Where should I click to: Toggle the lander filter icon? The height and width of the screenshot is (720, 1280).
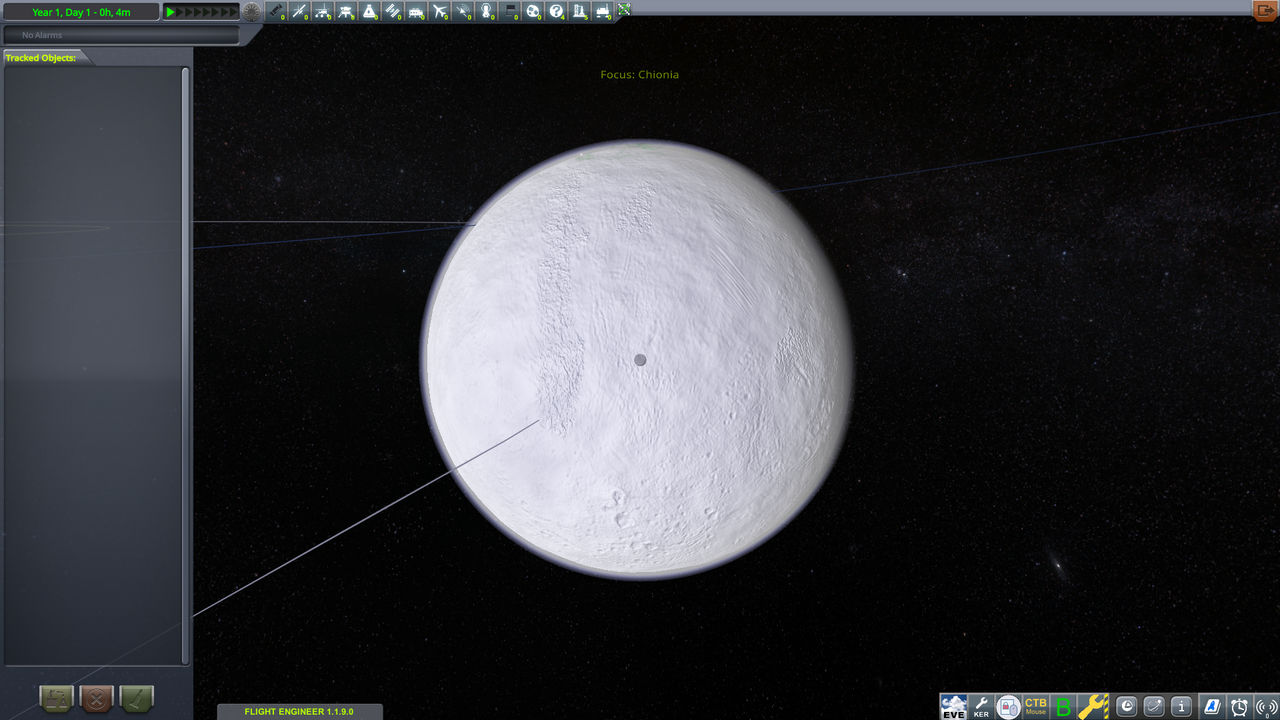[346, 11]
